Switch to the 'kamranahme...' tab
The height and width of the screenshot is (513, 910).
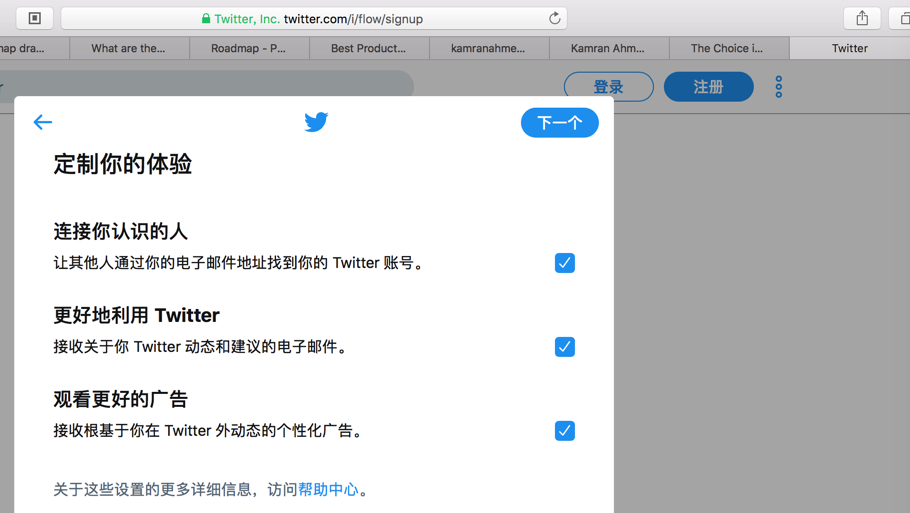point(489,48)
